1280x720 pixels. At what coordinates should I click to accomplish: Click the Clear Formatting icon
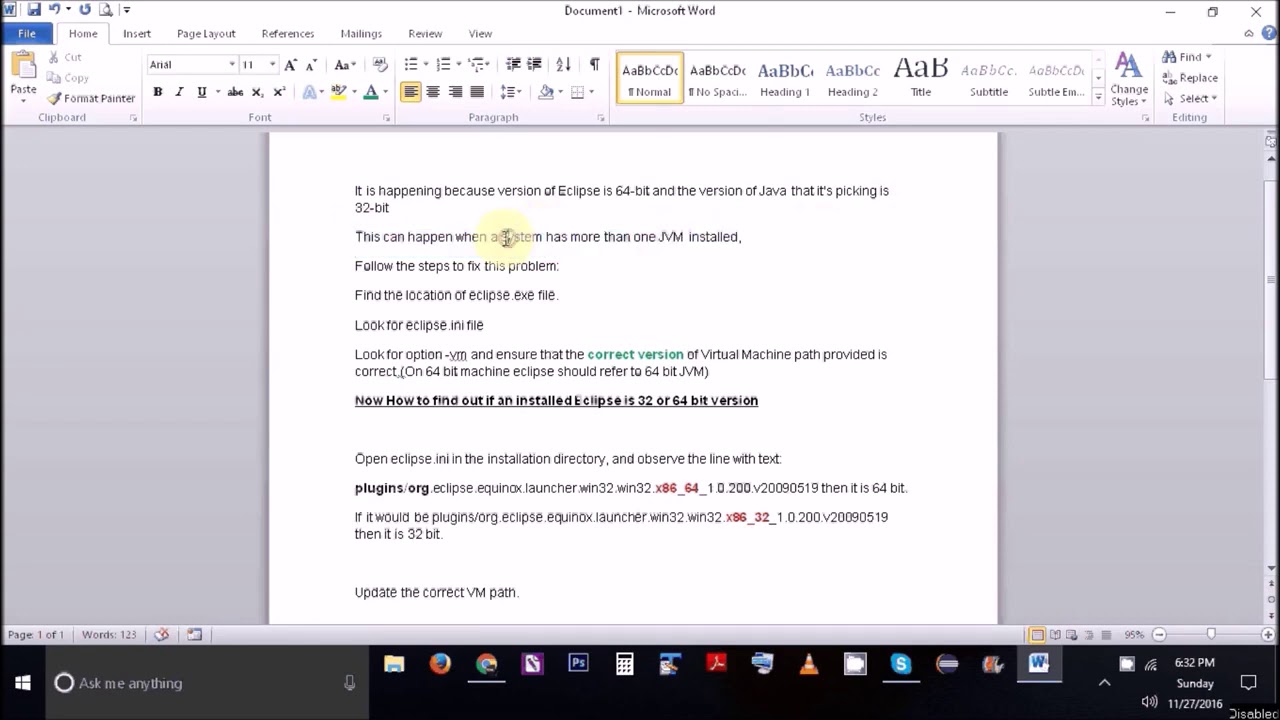pyautogui.click(x=380, y=64)
